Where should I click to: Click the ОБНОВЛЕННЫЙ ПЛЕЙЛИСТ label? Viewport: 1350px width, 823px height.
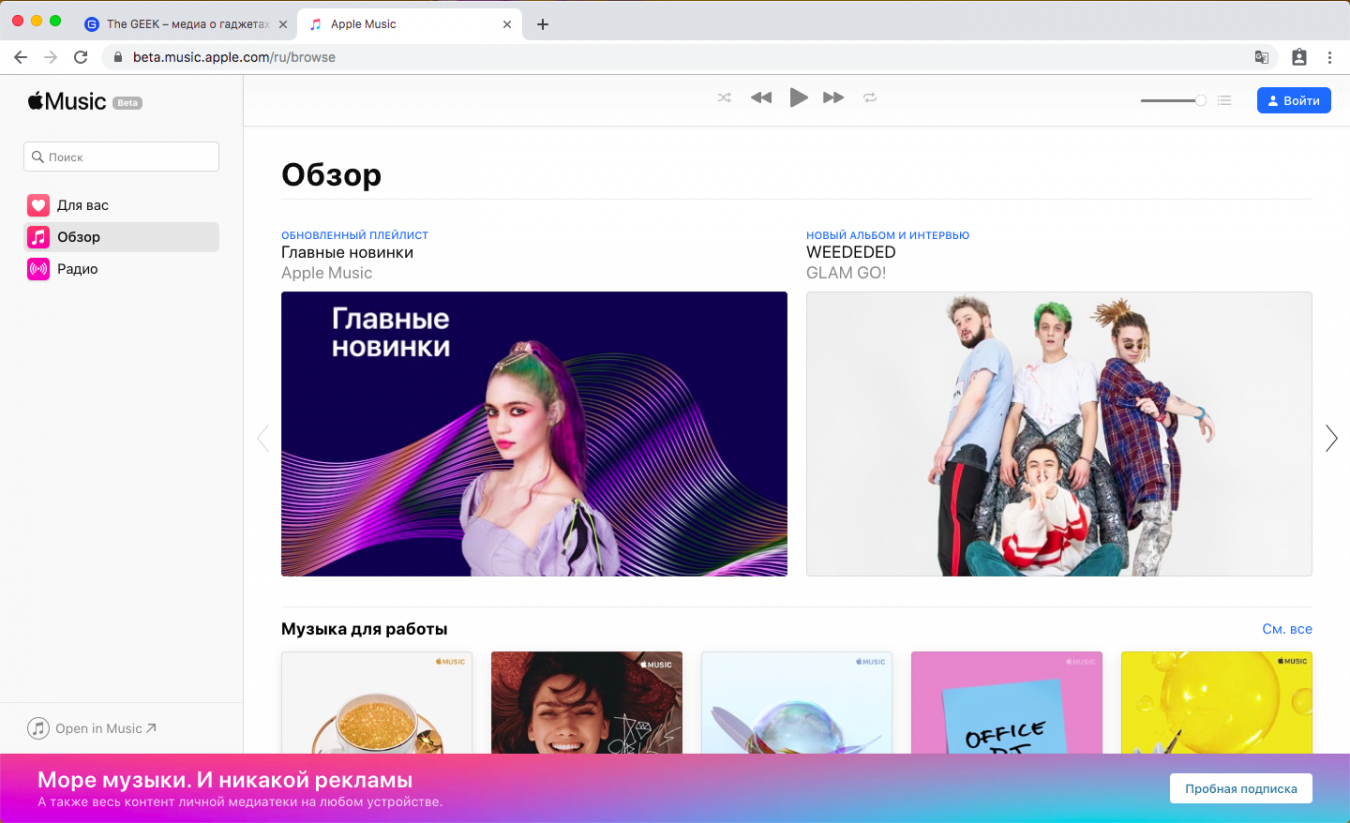(x=354, y=235)
